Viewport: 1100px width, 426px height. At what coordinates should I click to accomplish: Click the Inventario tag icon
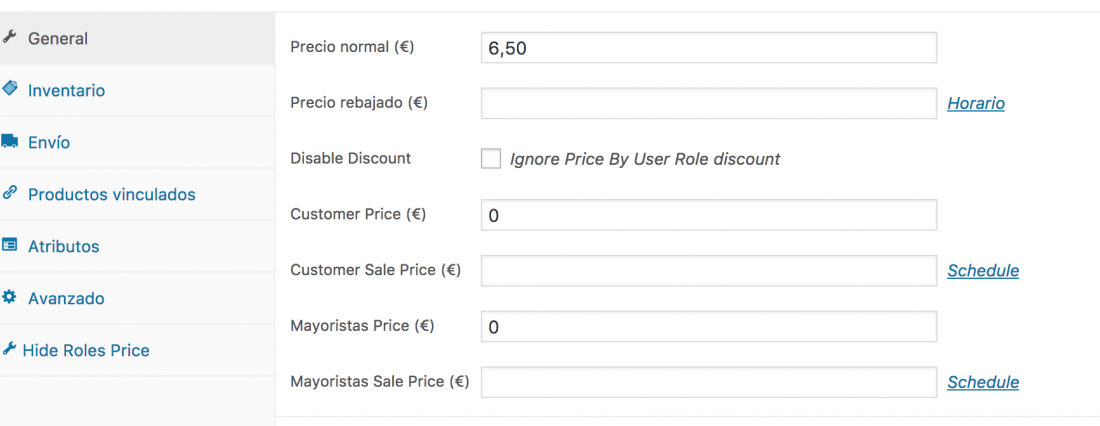point(9,88)
